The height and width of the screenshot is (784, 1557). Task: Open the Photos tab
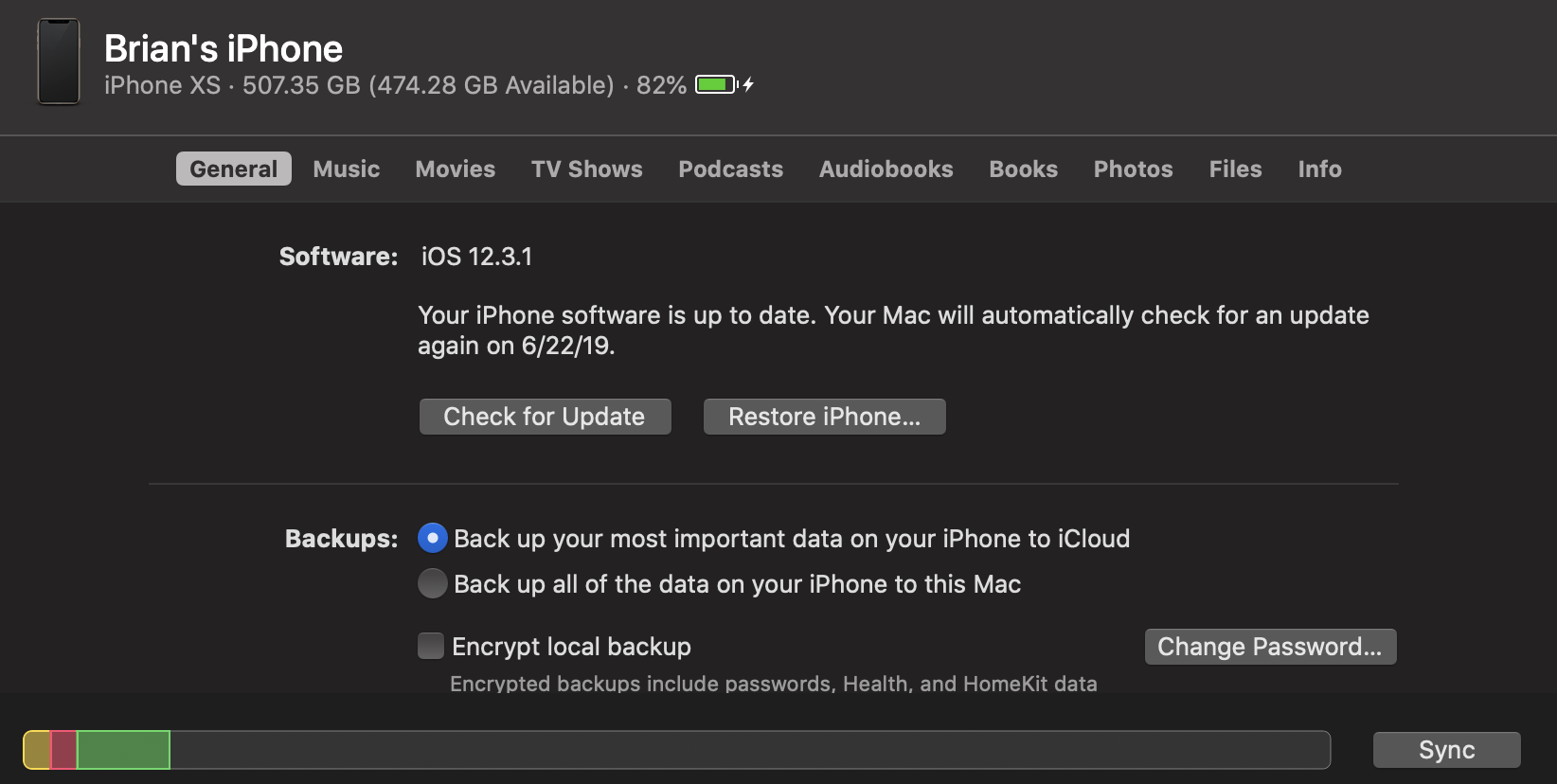[1134, 169]
